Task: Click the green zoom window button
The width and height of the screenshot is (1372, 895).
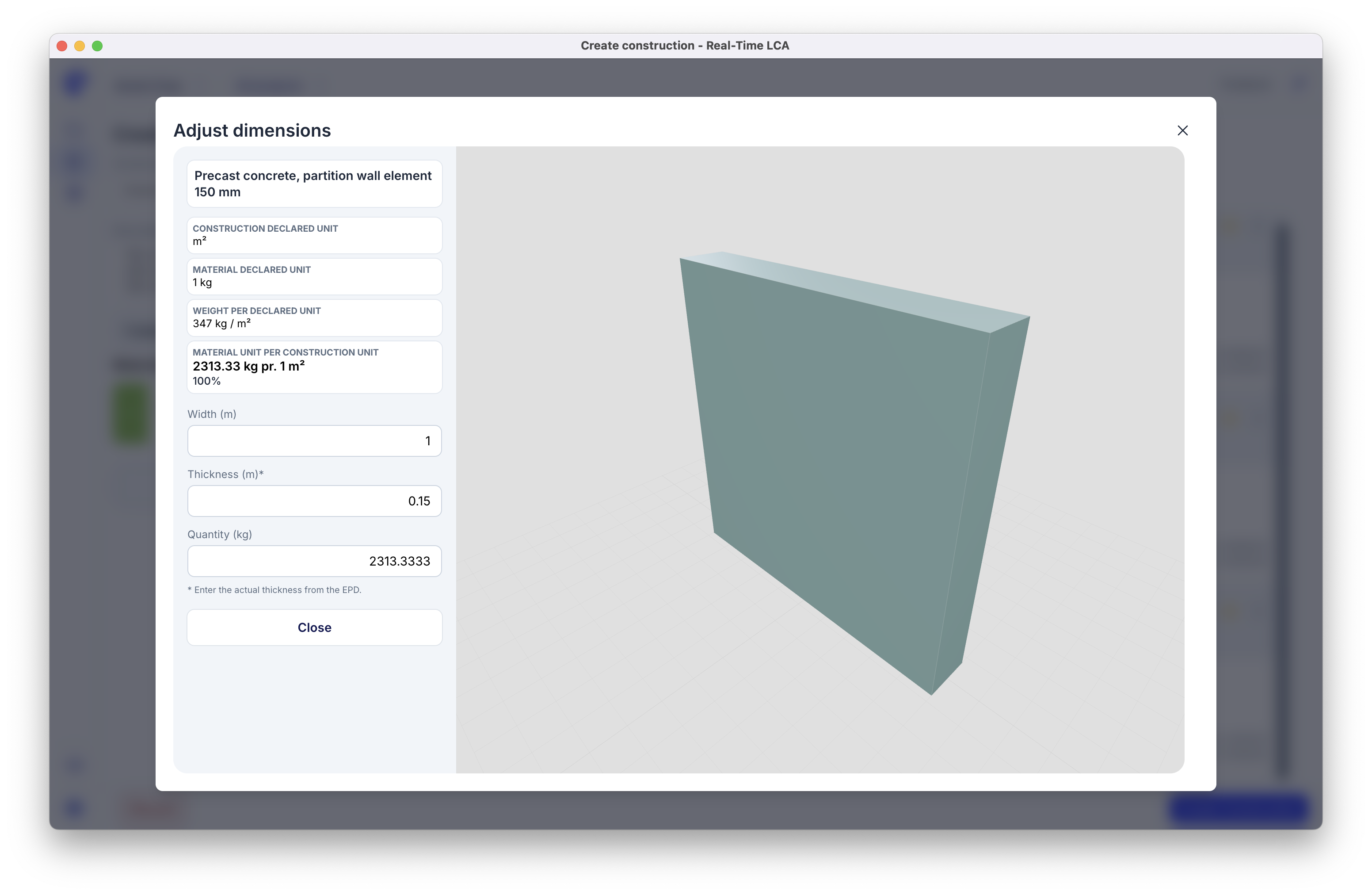Action: coord(97,46)
